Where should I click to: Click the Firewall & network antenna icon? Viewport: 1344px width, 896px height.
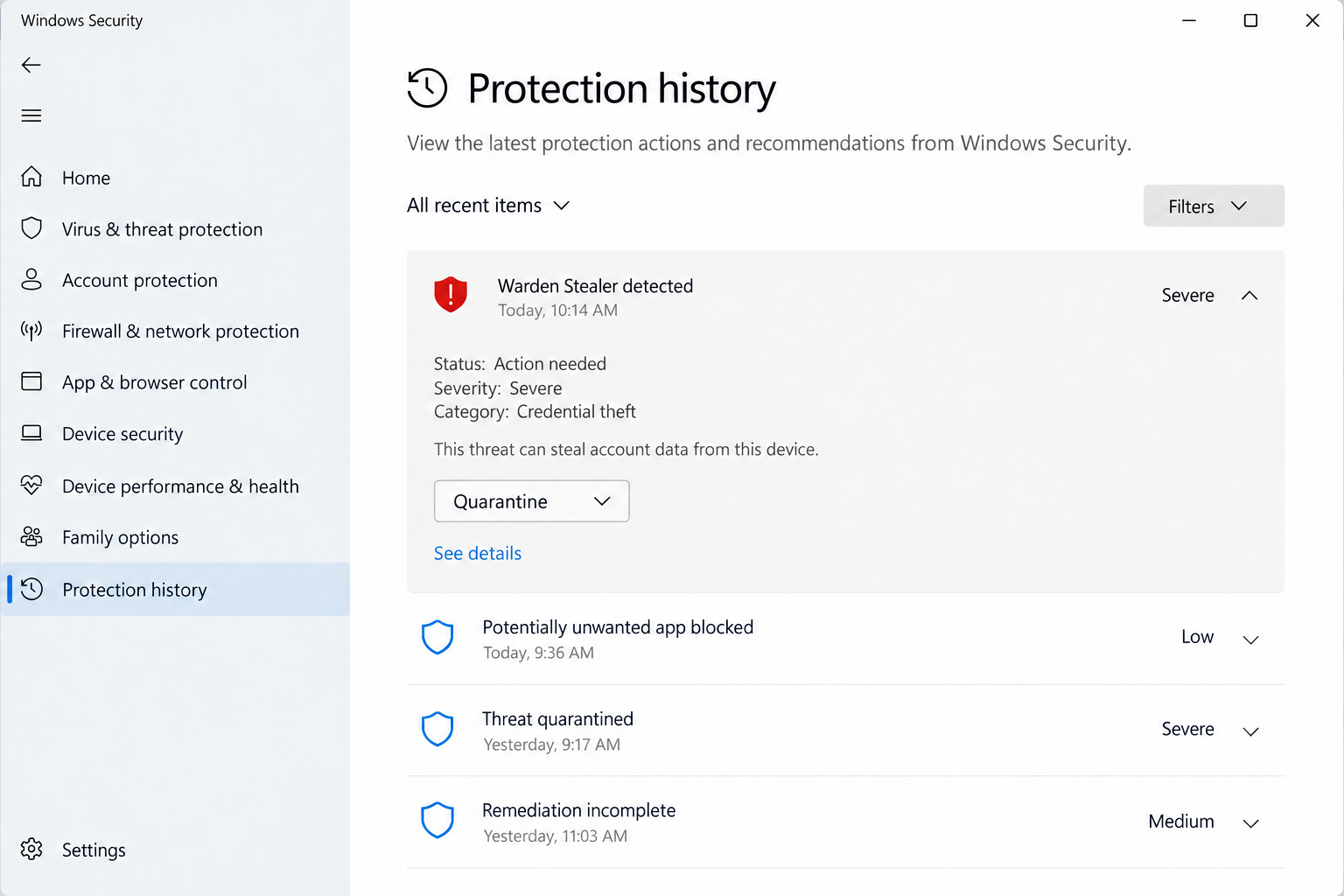coord(31,331)
